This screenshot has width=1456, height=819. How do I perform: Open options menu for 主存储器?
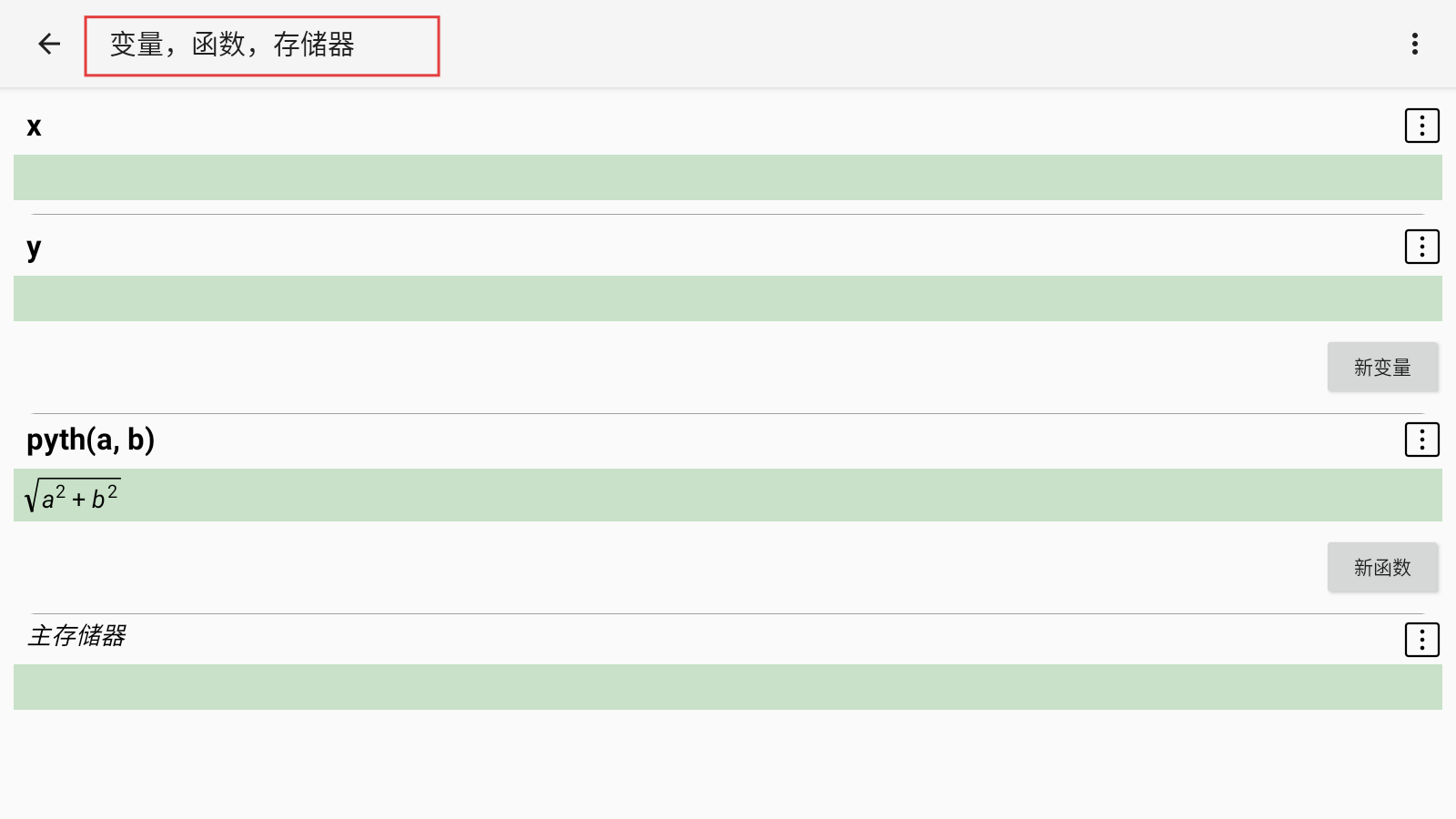[1422, 640]
